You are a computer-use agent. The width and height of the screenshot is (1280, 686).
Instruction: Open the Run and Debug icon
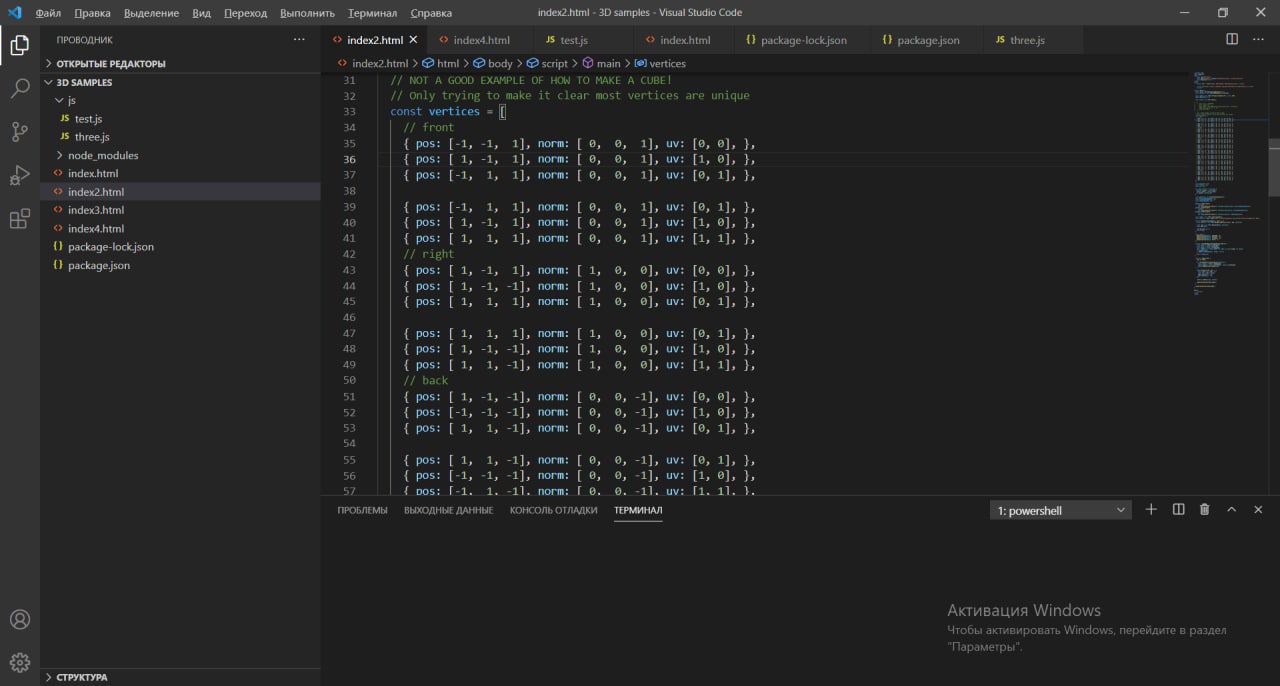pyautogui.click(x=19, y=176)
